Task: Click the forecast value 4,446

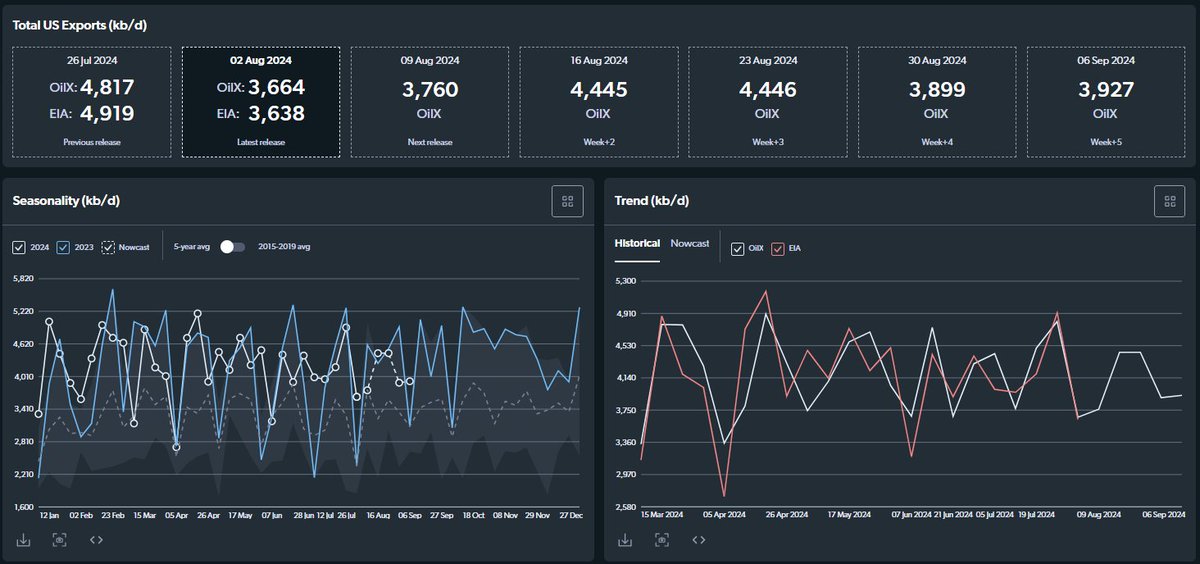Action: coord(768,90)
